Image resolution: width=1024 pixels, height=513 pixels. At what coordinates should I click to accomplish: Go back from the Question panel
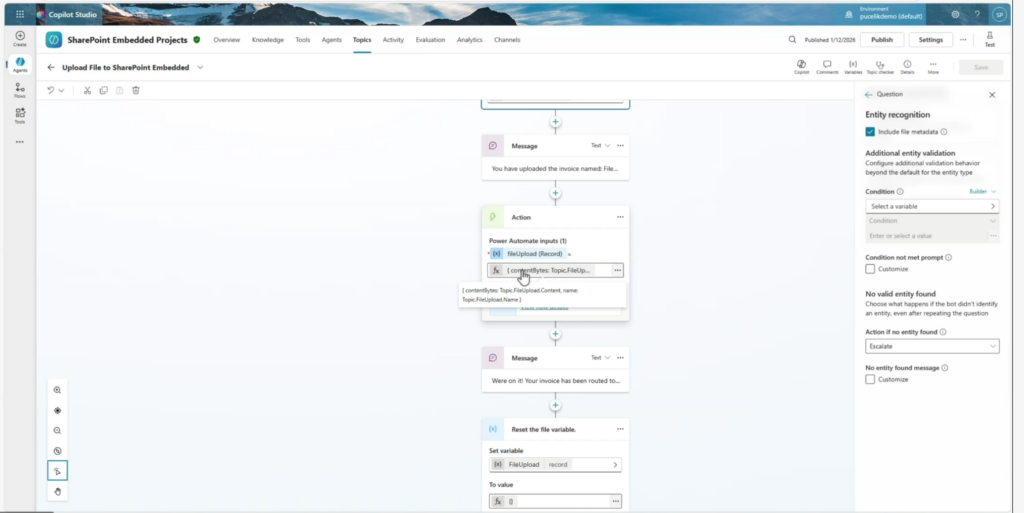point(869,95)
